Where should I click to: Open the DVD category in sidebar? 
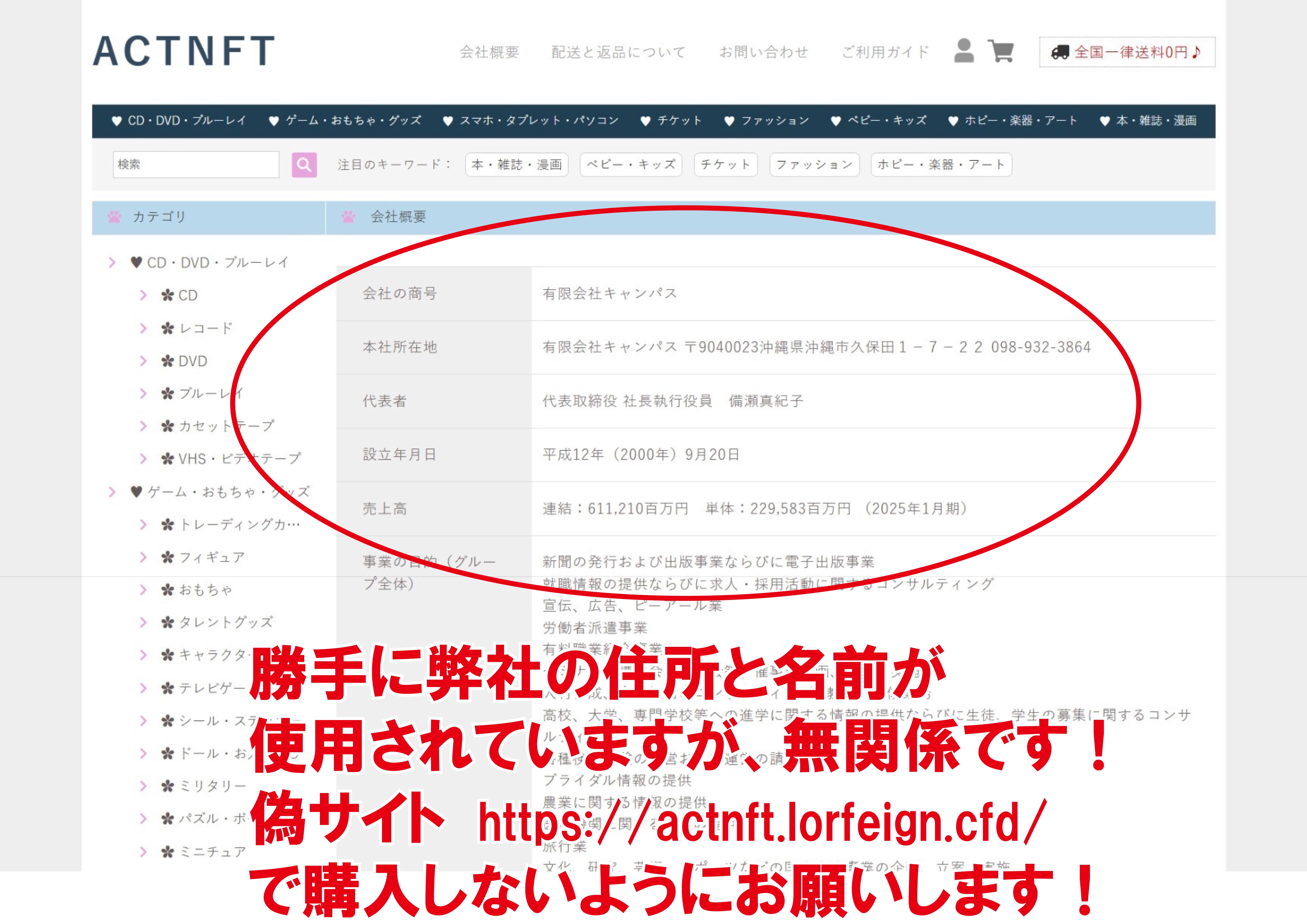pos(193,361)
